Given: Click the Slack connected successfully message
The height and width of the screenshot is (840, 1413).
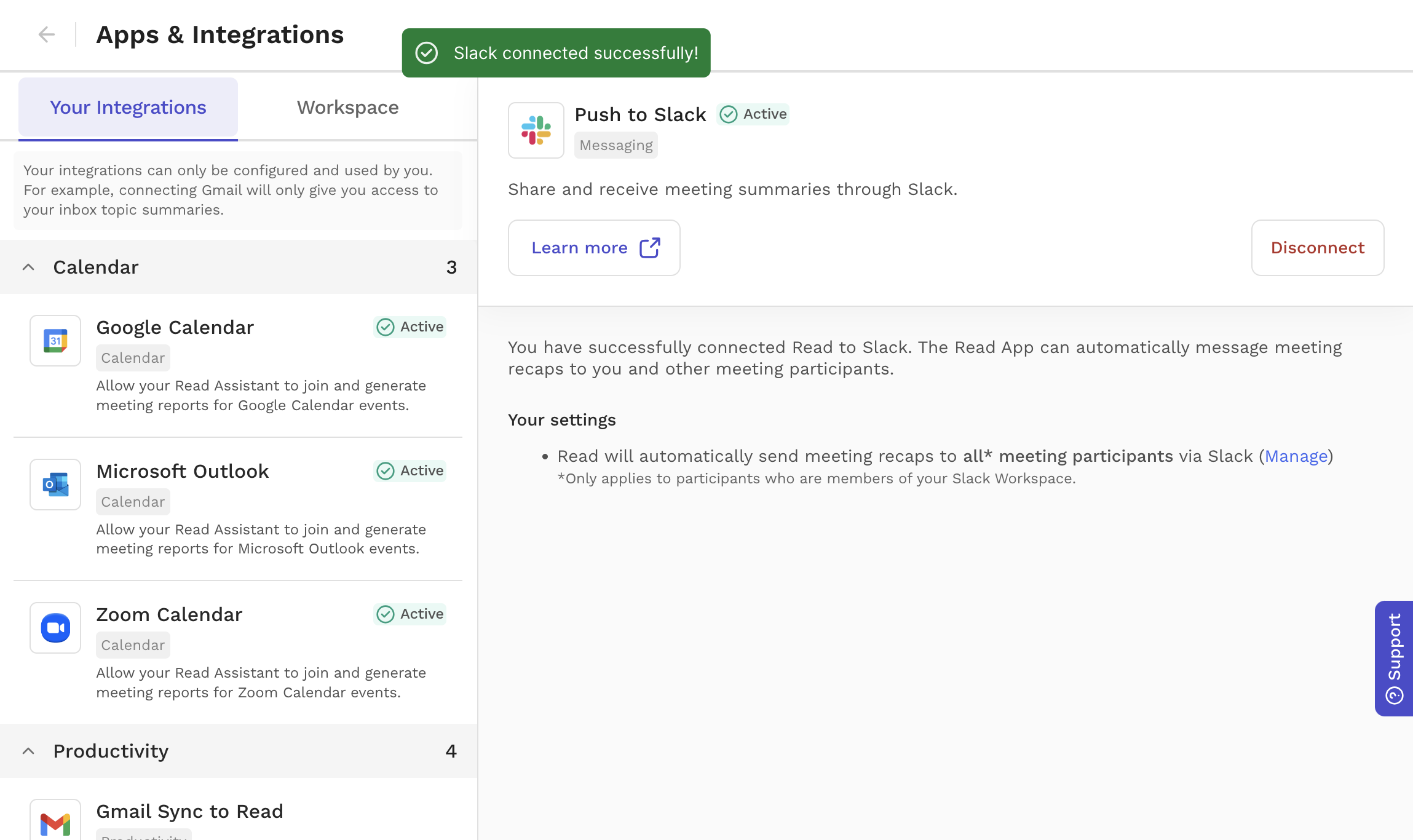Looking at the screenshot, I should click(576, 53).
